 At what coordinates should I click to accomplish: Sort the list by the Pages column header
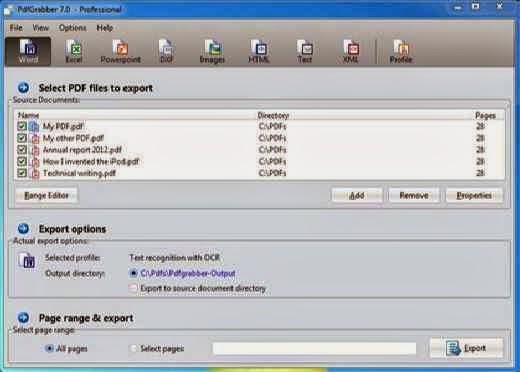pos(485,115)
